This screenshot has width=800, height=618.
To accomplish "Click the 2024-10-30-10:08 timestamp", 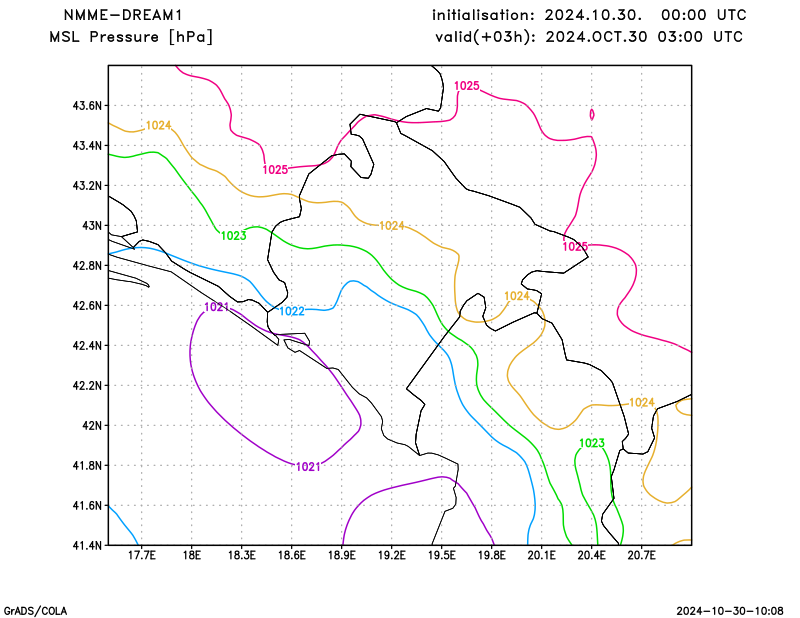I will (x=730, y=611).
